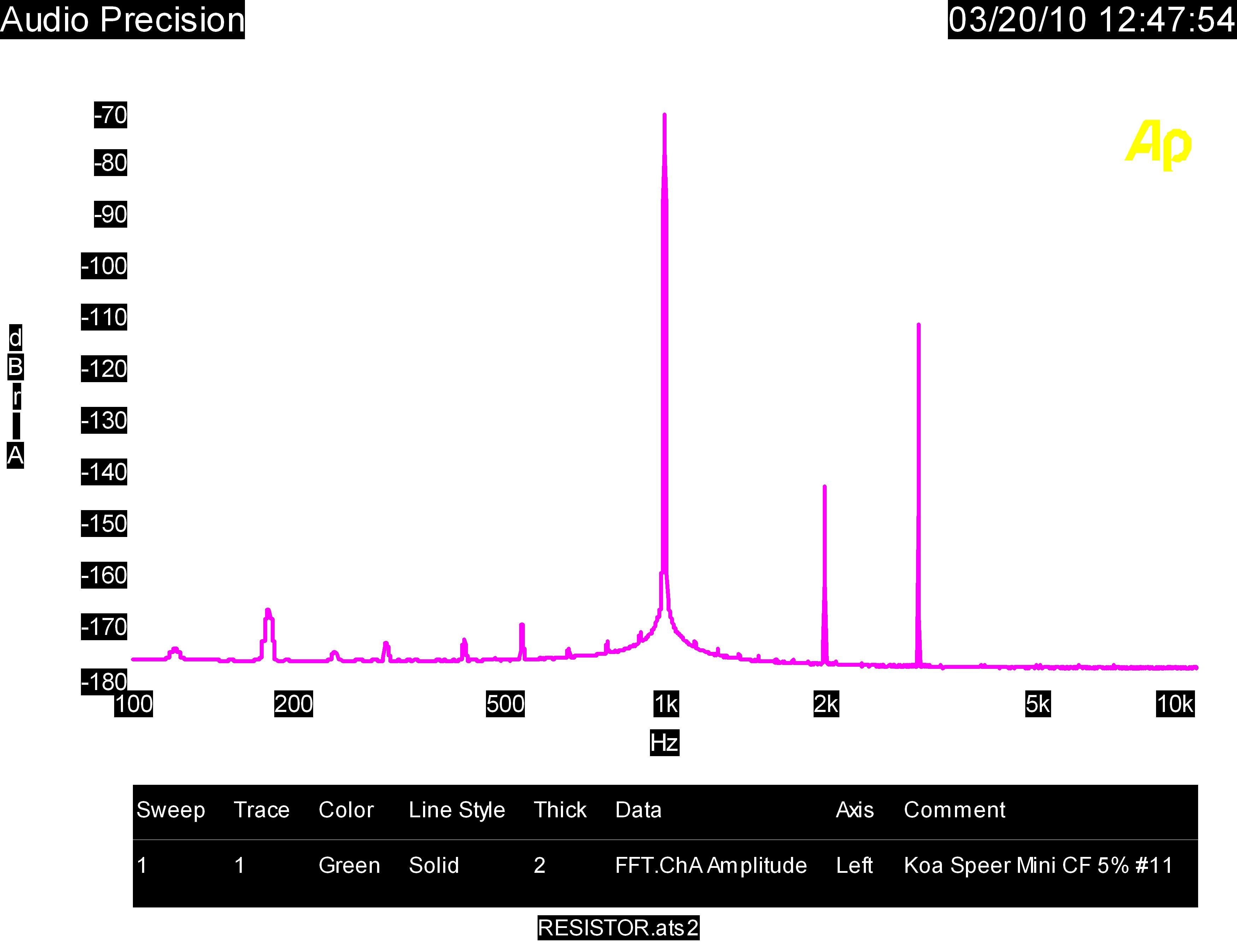Click the Color column header
Viewport: 1237px width, 952px height.
tap(346, 810)
